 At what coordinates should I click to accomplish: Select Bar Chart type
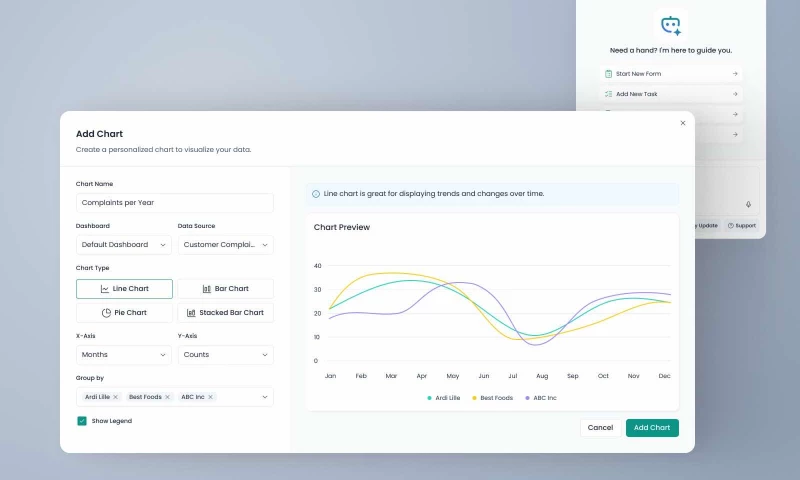click(x=226, y=289)
